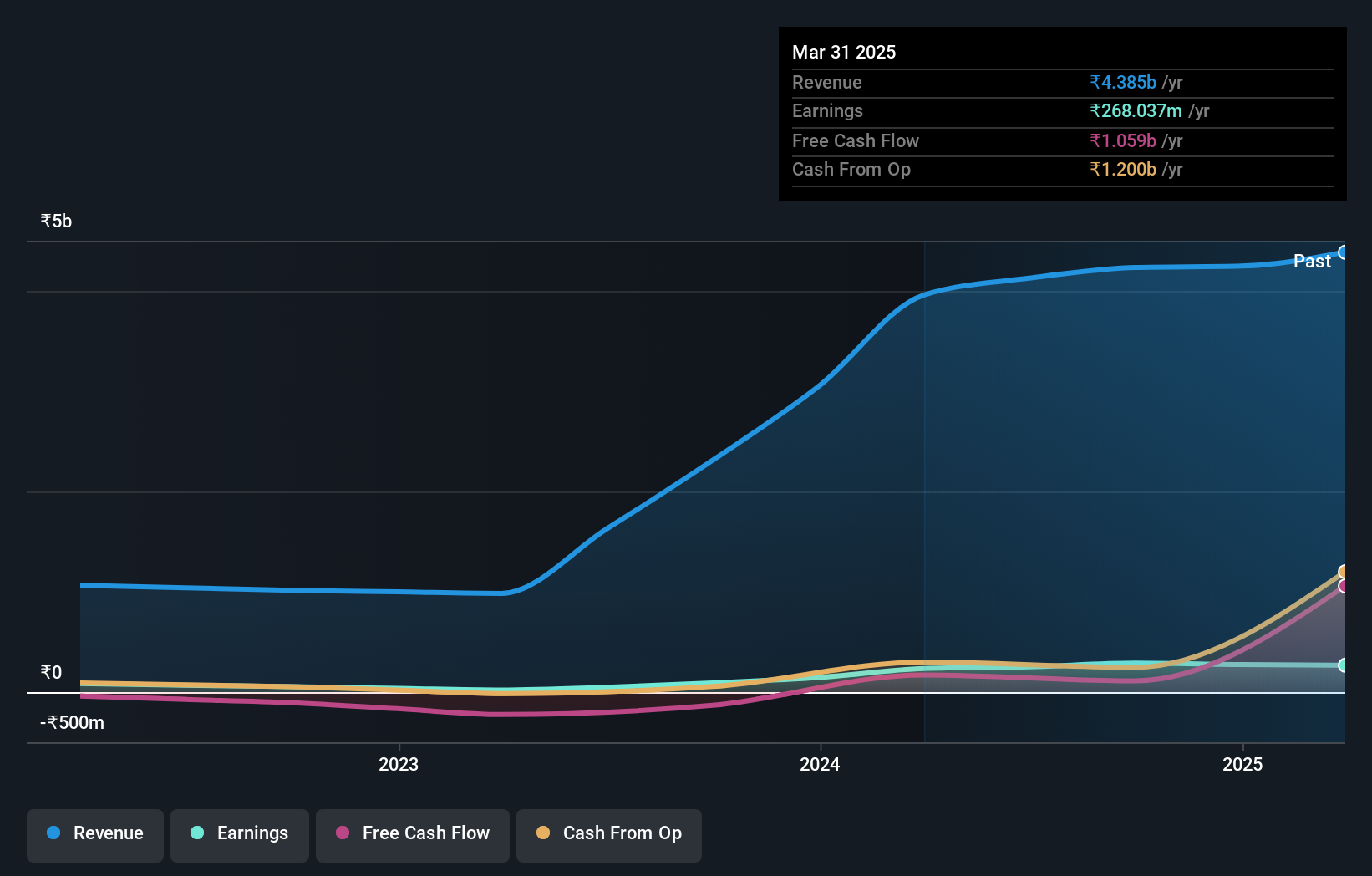Toggle the Free Cash Flow legend button
1372x876 pixels.
click(413, 835)
